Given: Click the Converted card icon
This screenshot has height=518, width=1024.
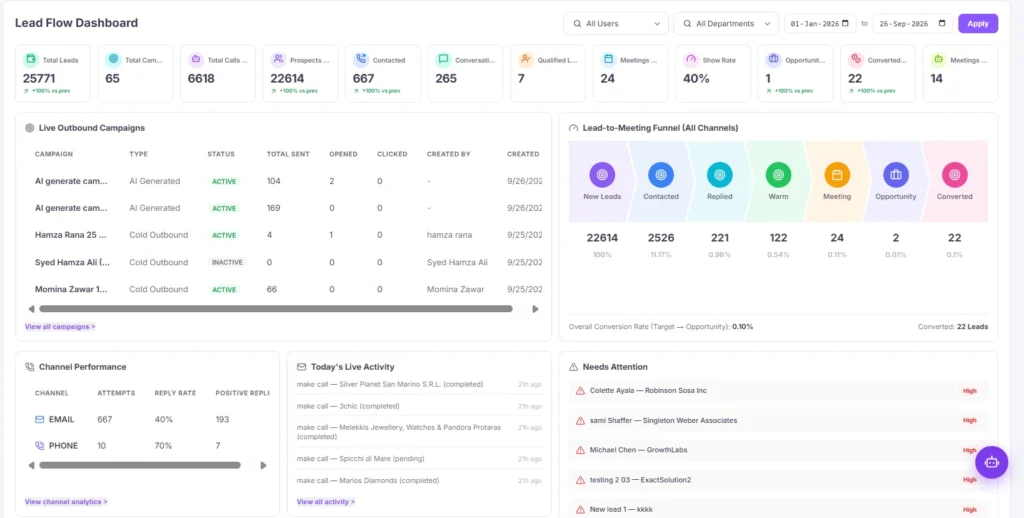Looking at the screenshot, I should pyautogui.click(x=856, y=59).
